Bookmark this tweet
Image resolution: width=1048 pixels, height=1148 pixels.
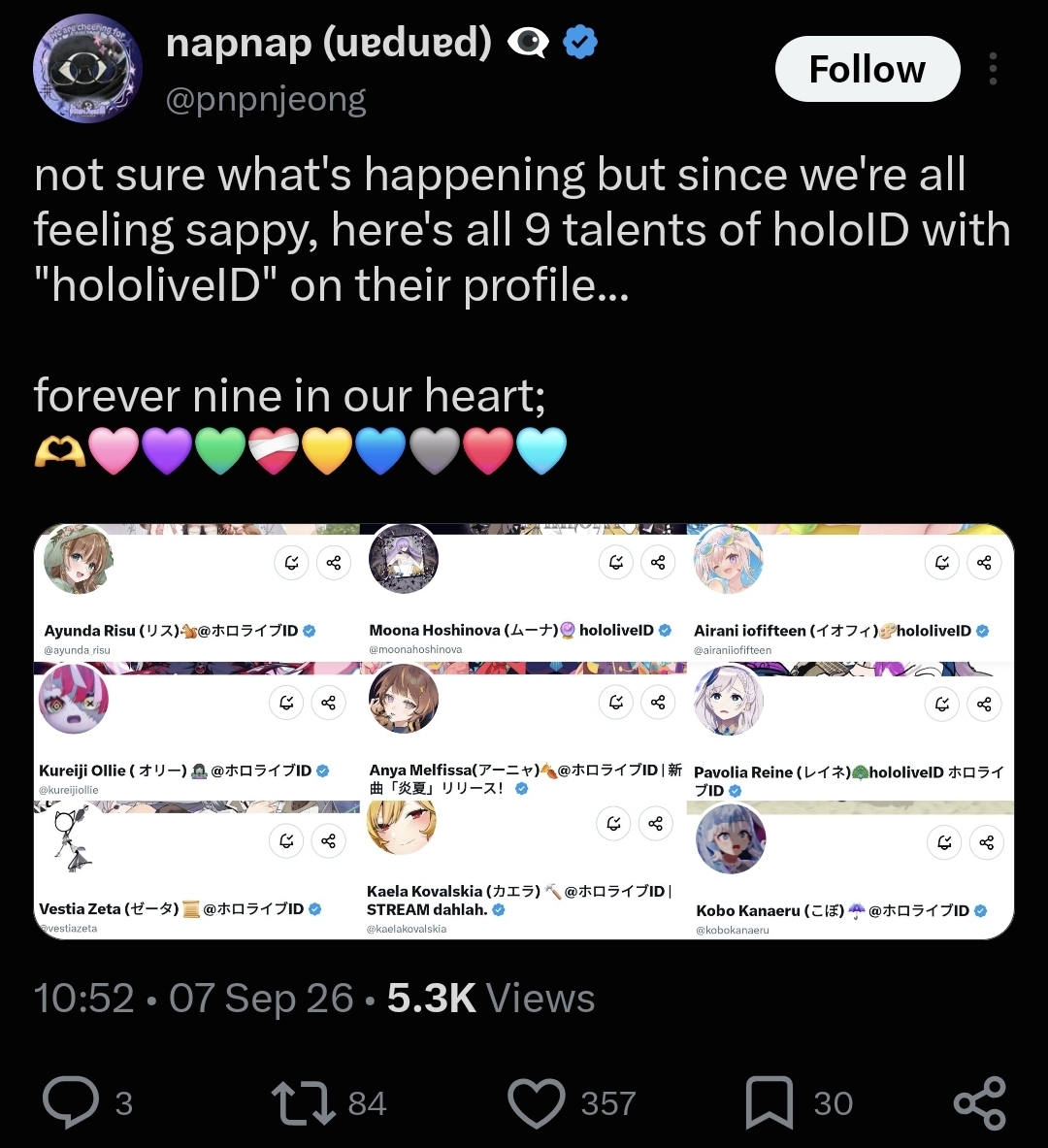[x=769, y=1102]
